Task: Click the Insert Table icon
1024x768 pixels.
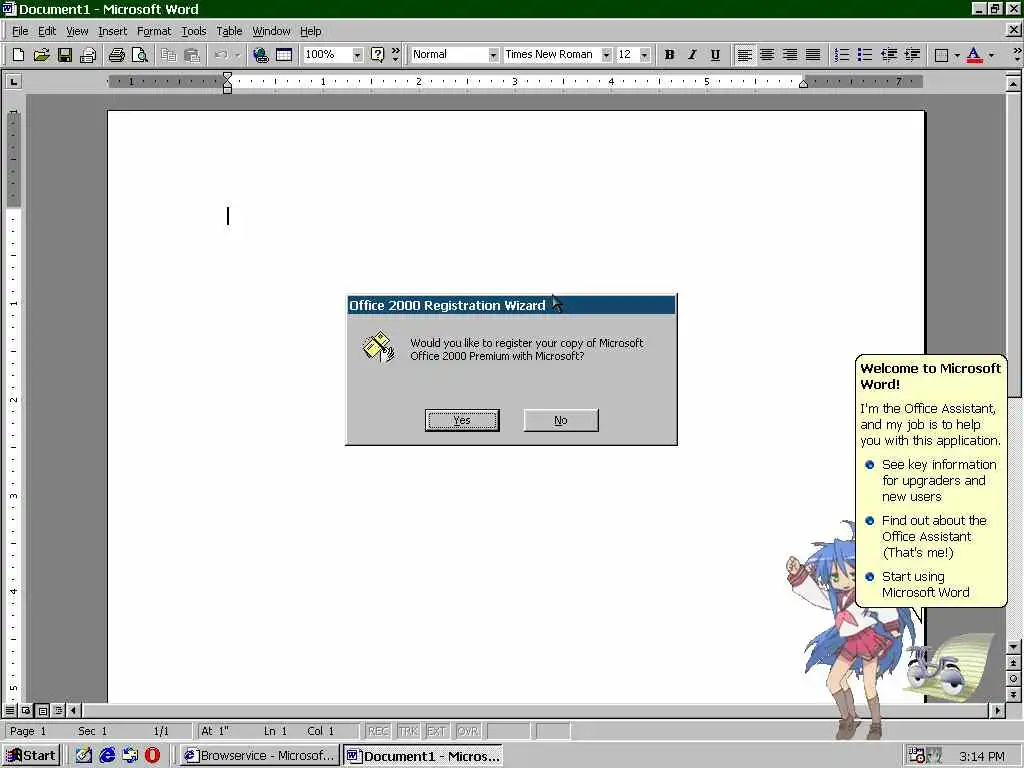Action: pos(284,55)
